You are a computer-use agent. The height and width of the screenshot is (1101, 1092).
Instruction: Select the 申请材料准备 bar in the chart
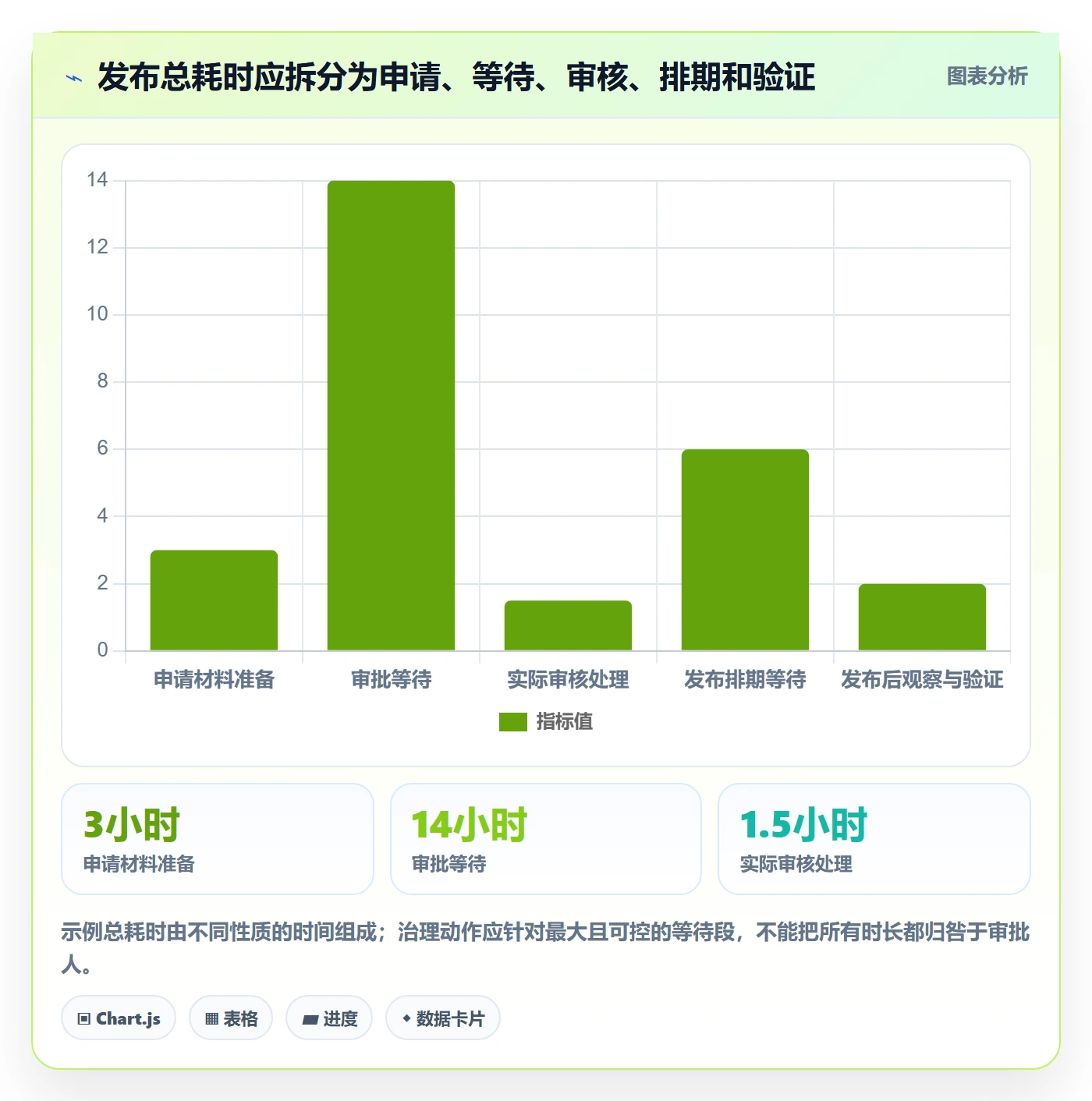coord(214,600)
